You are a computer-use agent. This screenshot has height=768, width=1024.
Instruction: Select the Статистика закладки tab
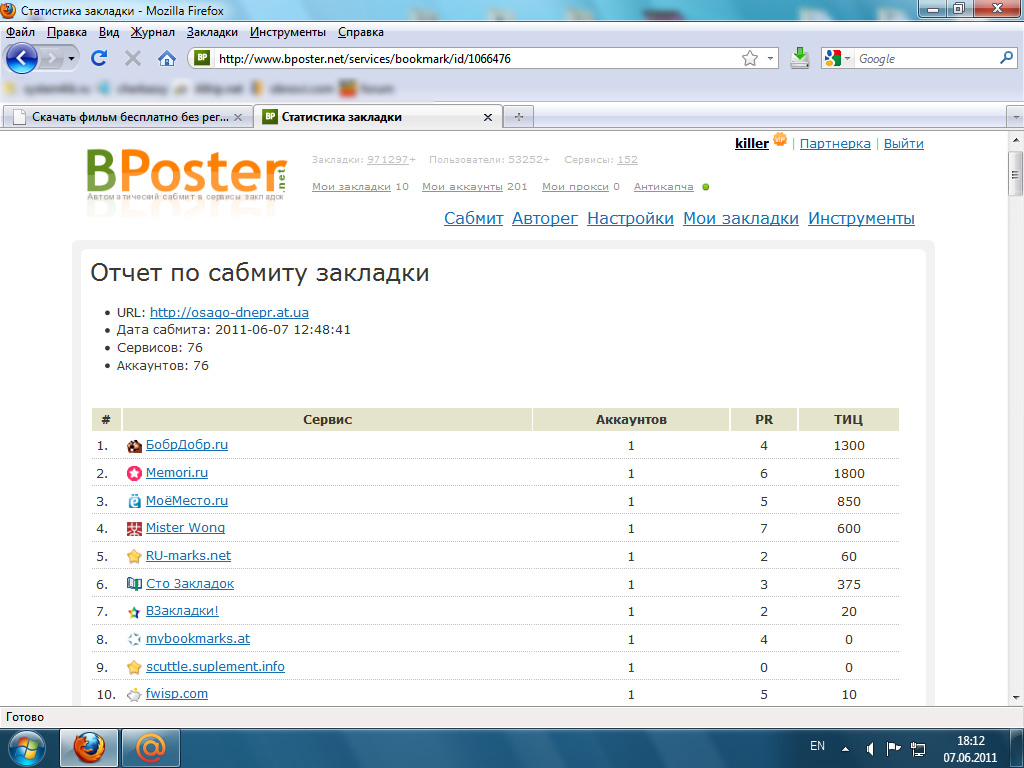point(378,117)
